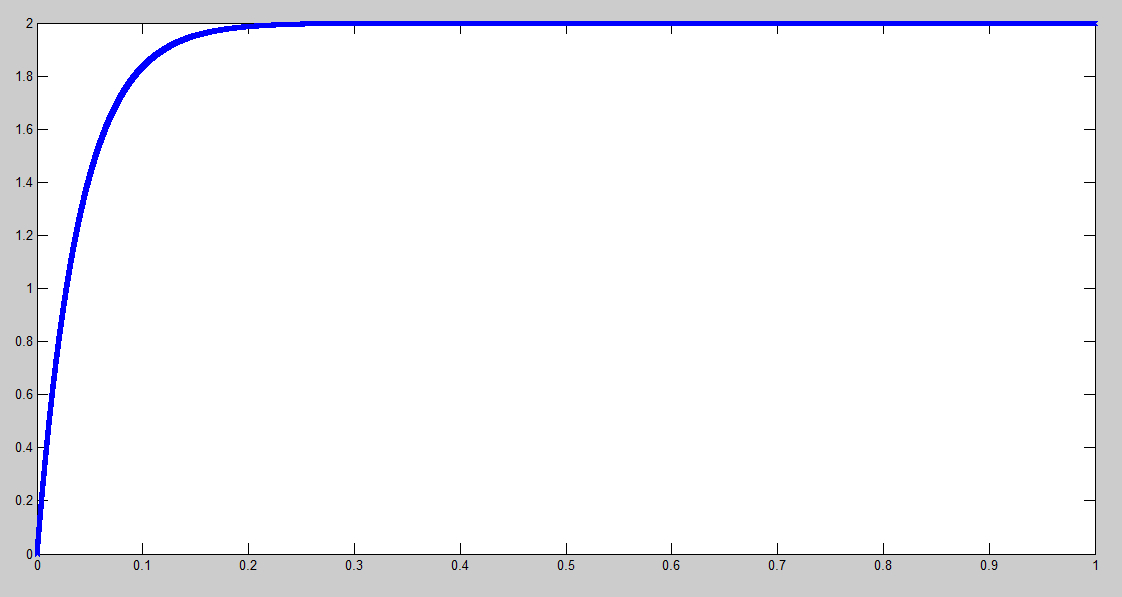Click the x-axis tick label 0.1

tap(143, 565)
